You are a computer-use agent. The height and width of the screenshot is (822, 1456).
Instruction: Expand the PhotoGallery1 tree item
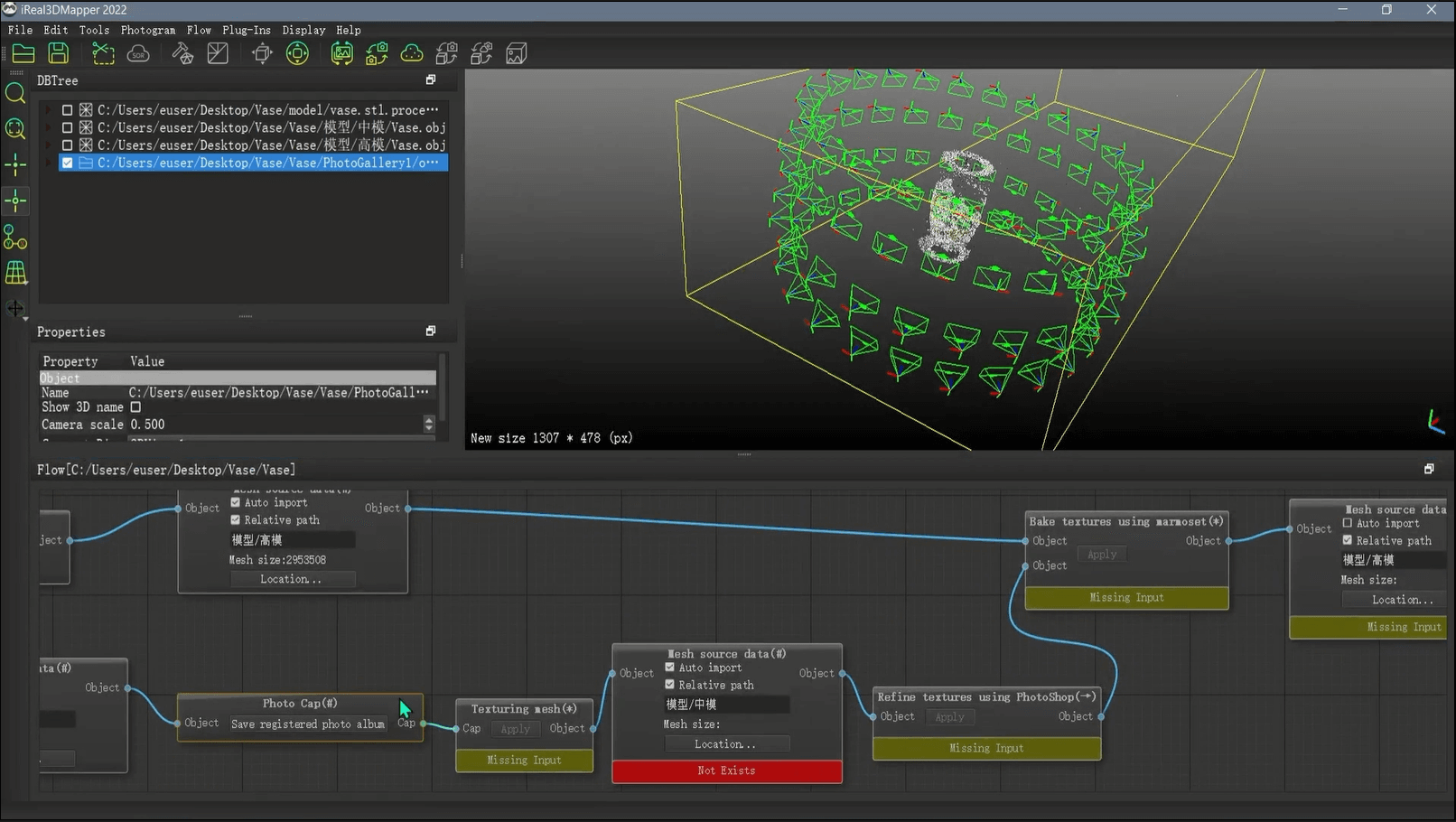(48, 163)
